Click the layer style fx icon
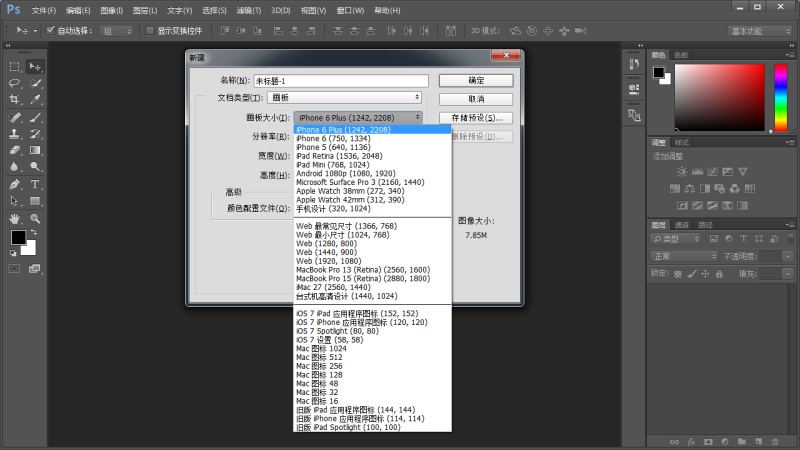The width and height of the screenshot is (800, 450). (691, 442)
